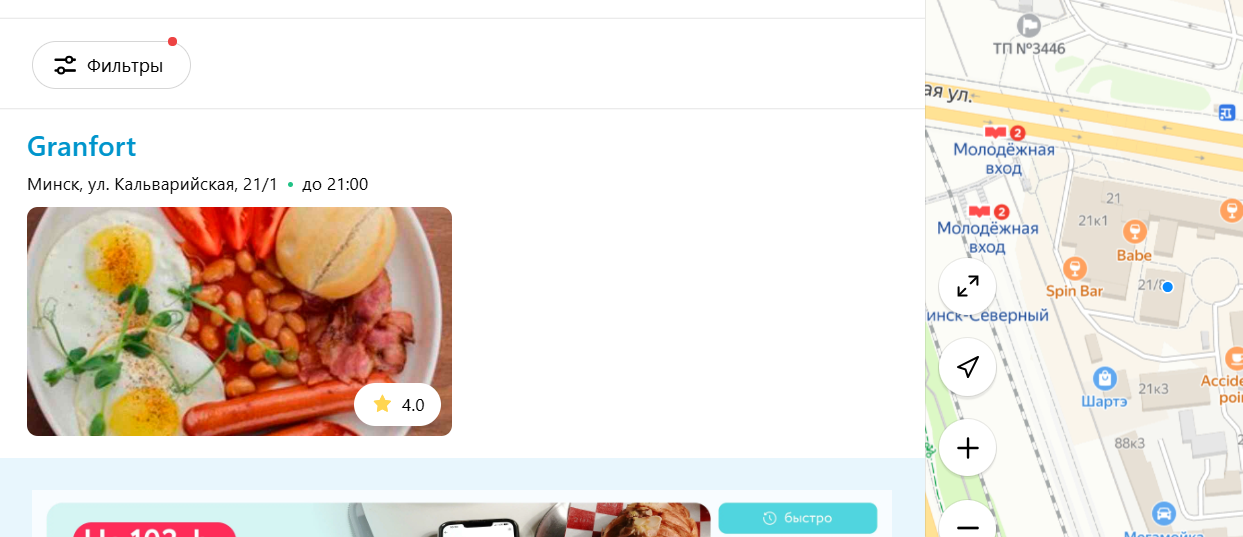1243x537 pixels.
Task: Click the sliders icon inside Фильтры
Action: tap(65, 66)
